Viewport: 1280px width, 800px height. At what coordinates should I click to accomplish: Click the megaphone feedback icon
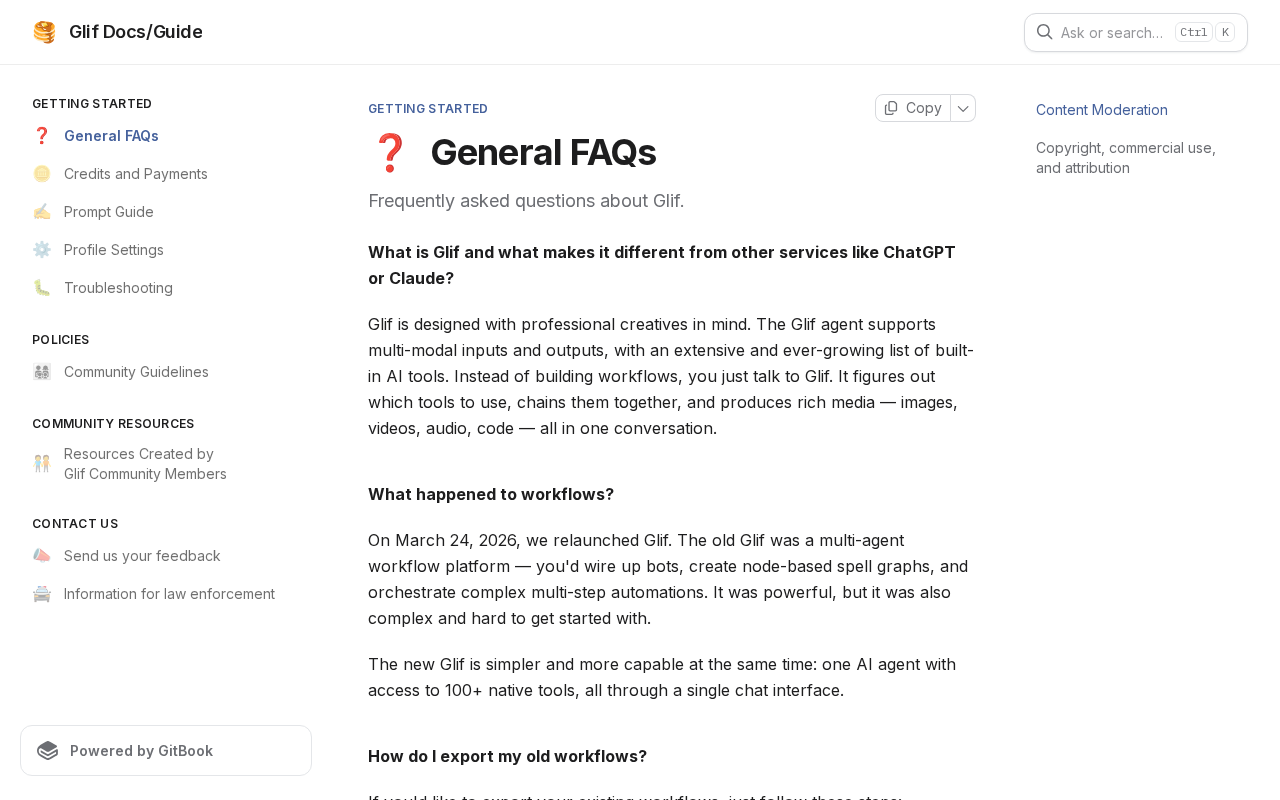pyautogui.click(x=42, y=556)
